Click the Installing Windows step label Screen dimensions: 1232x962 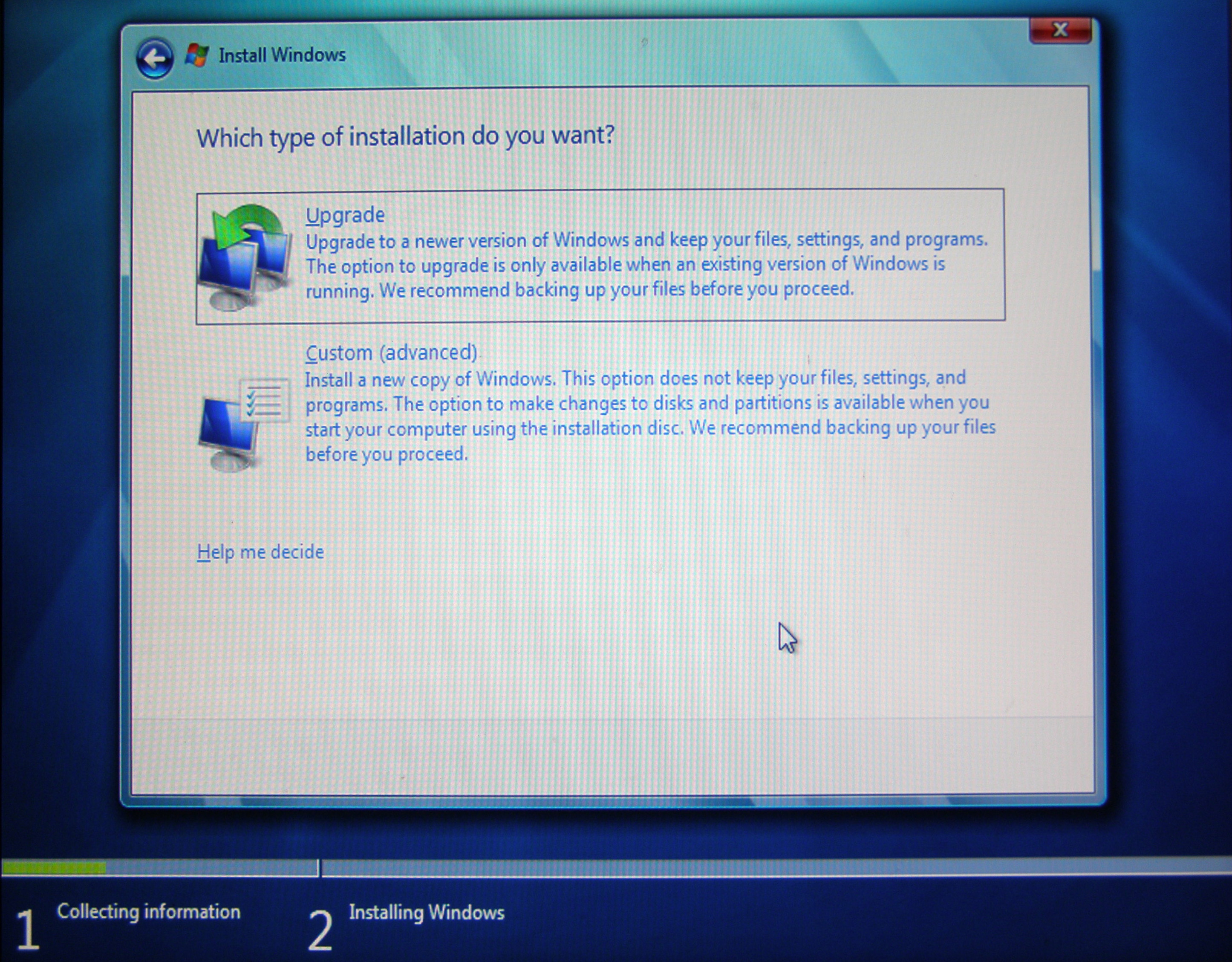[x=427, y=913]
